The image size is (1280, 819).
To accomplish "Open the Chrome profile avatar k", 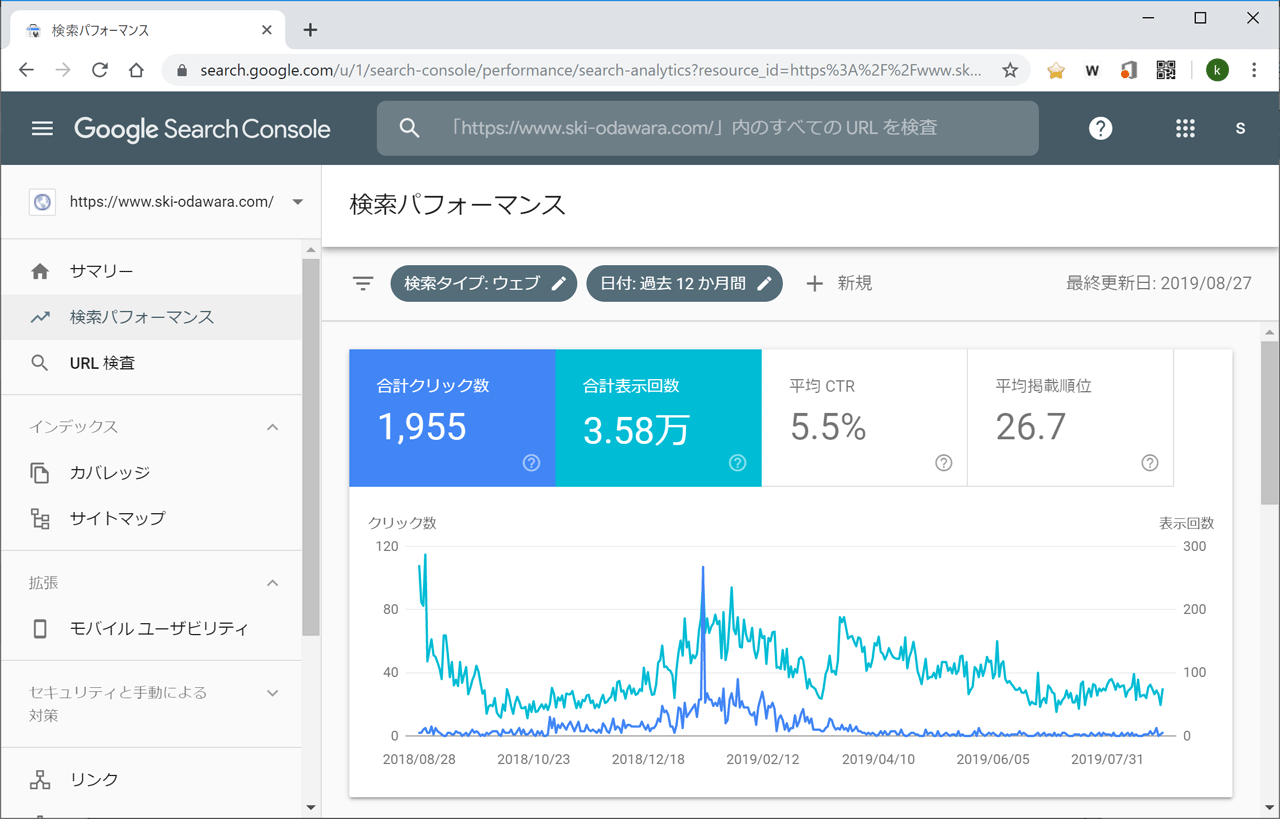I will click(1217, 70).
